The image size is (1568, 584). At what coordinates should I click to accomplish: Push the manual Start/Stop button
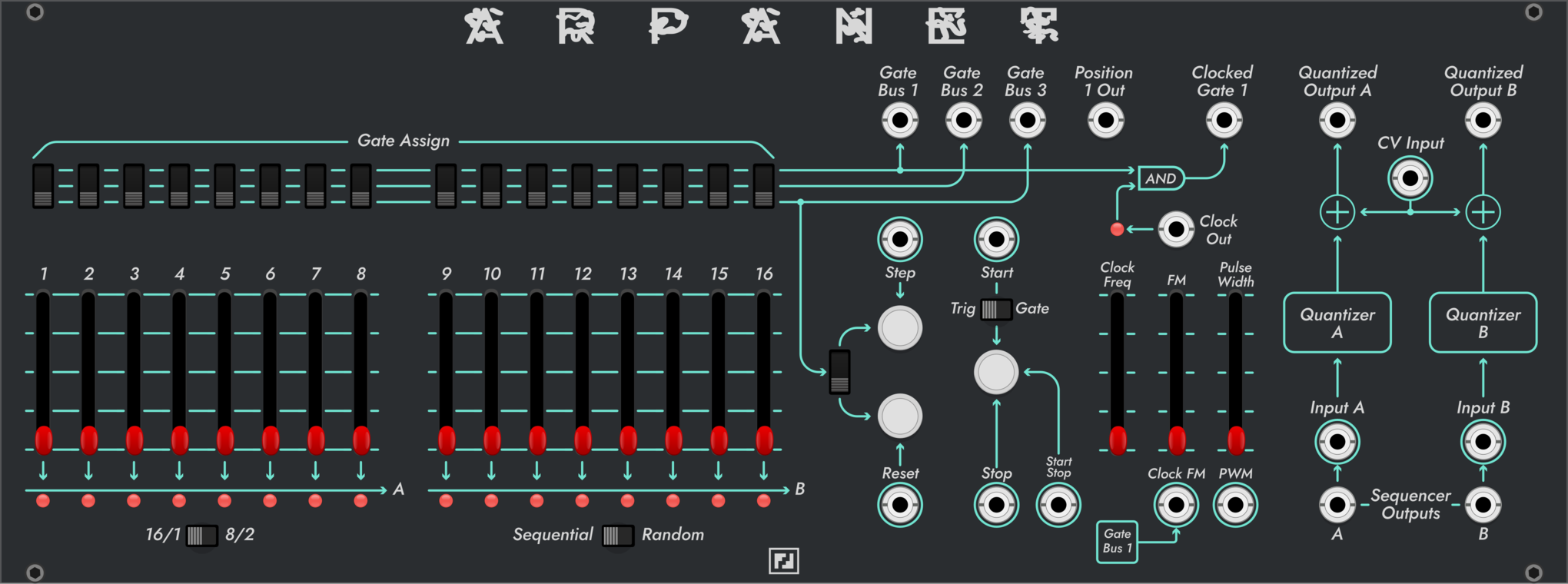click(996, 372)
